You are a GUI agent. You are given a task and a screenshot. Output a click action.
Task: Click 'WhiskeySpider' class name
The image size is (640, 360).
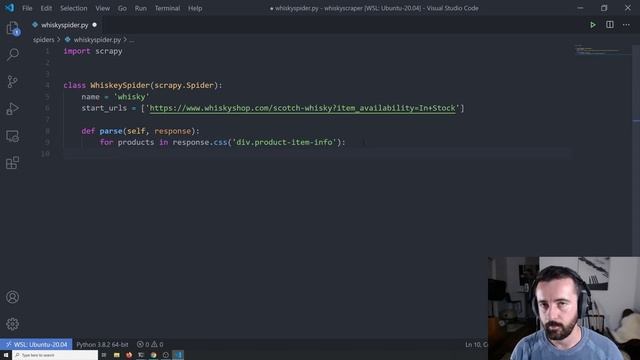click(x=120, y=85)
